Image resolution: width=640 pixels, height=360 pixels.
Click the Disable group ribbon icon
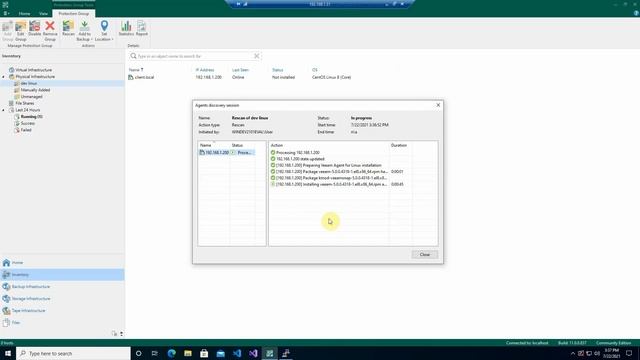[x=35, y=29]
